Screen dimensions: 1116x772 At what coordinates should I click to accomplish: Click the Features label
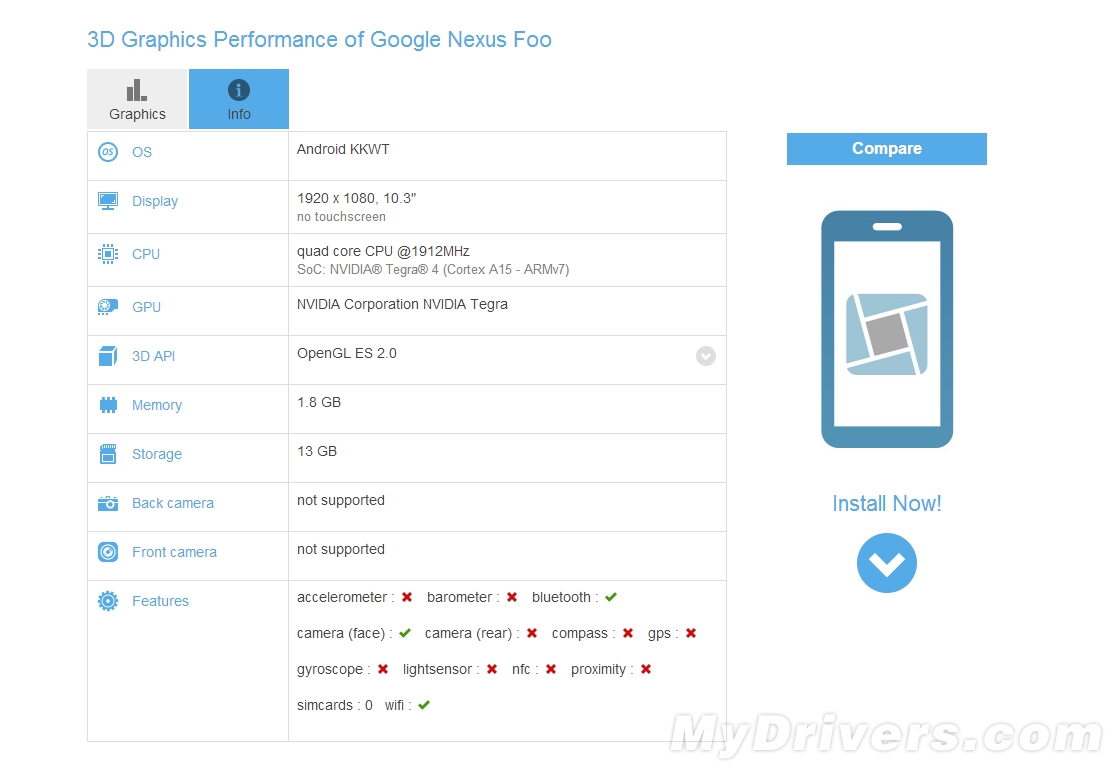161,601
